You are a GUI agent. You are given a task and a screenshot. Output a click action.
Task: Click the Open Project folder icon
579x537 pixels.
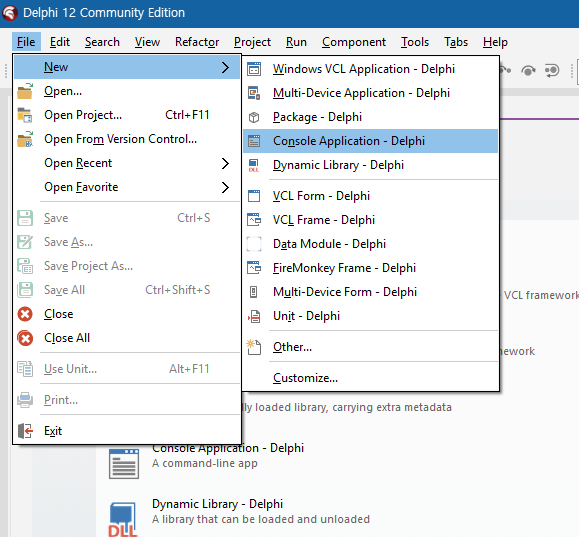(x=25, y=115)
